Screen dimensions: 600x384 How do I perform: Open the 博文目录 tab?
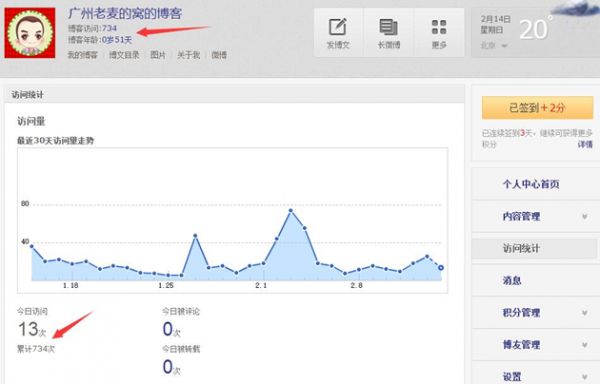click(x=124, y=55)
